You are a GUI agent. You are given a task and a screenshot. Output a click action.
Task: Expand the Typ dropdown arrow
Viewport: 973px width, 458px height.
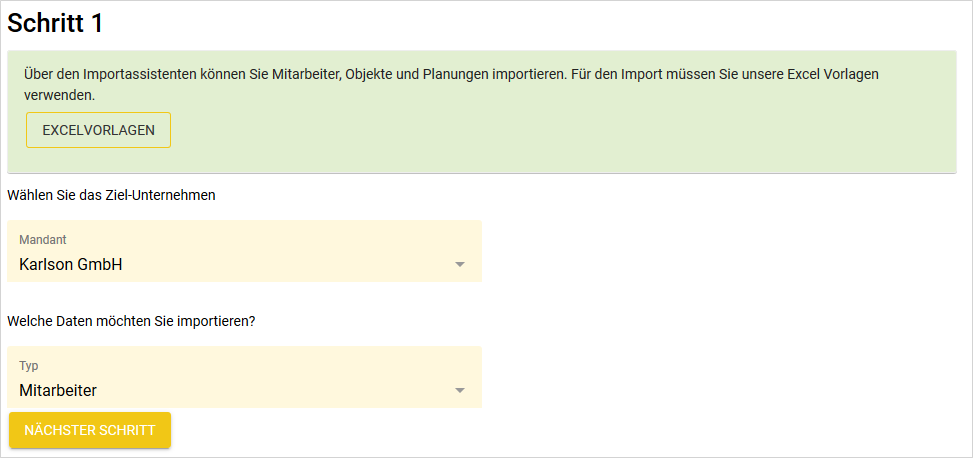point(460,390)
